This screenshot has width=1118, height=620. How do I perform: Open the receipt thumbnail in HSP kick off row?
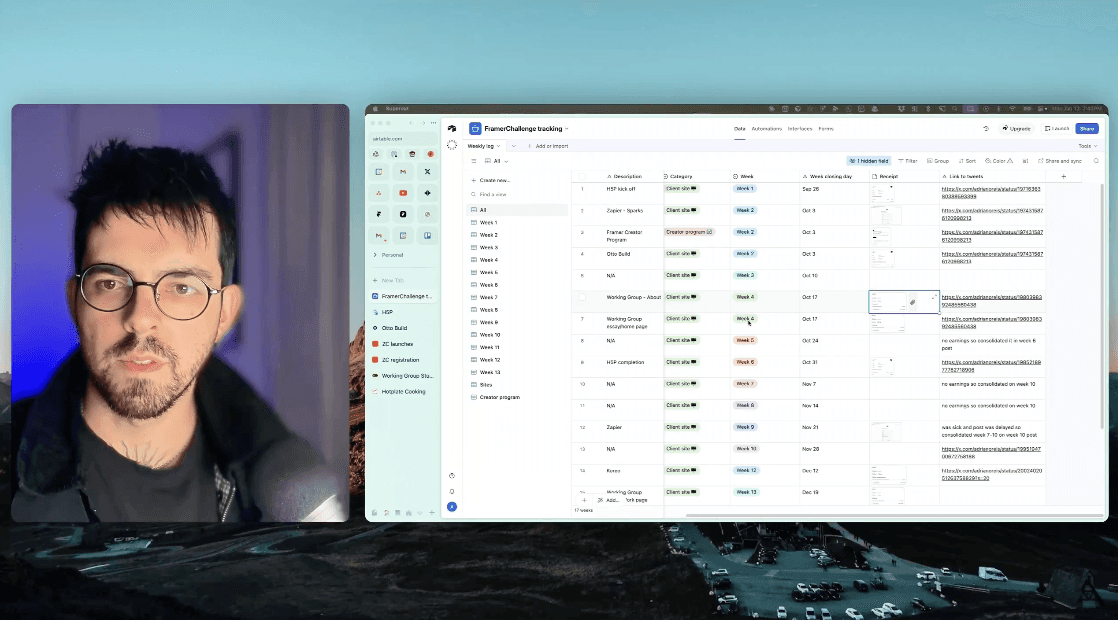coord(883,193)
